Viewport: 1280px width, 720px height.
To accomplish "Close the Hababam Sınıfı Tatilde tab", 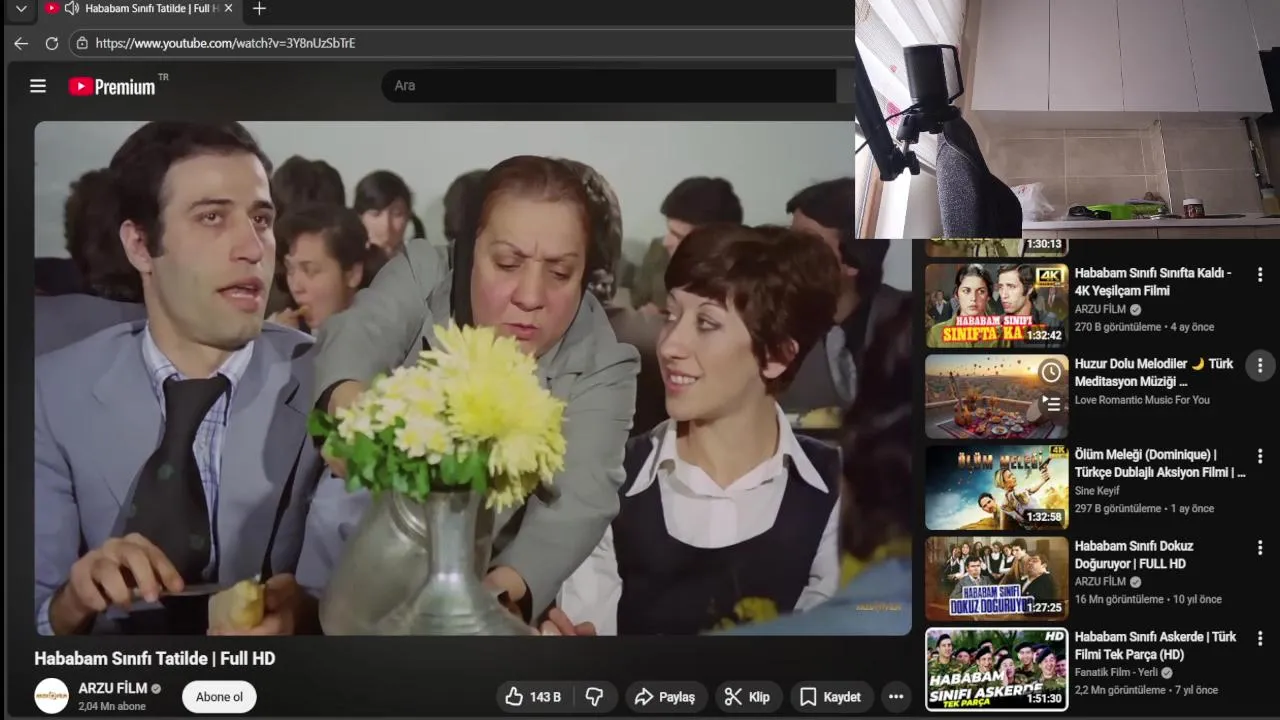I will coord(228,8).
